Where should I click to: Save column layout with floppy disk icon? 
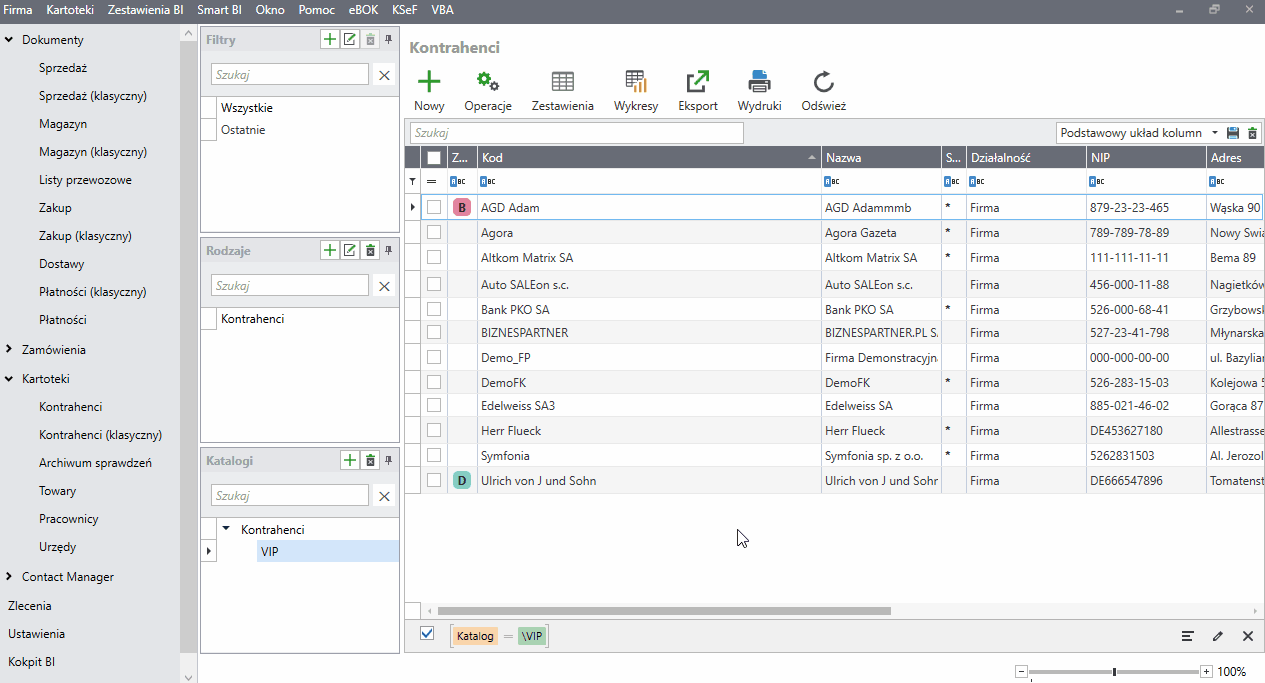[x=1233, y=133]
